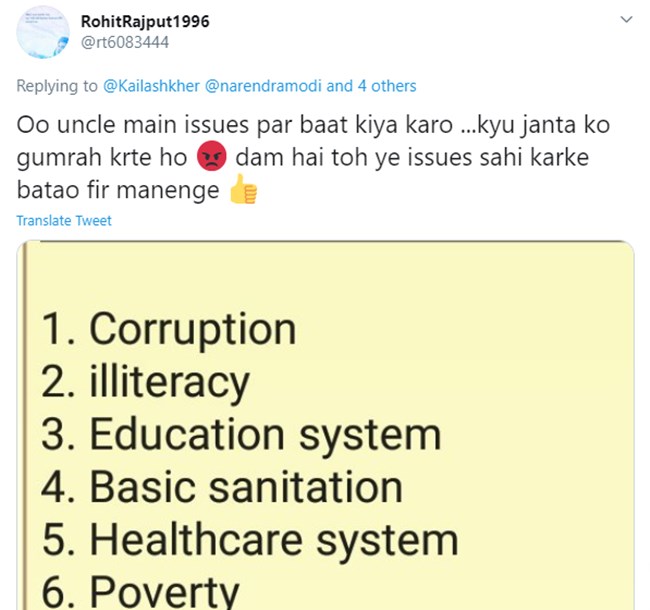Open RohitRajput1996's profile avatar
This screenshot has height=610, width=650.
click(43, 32)
